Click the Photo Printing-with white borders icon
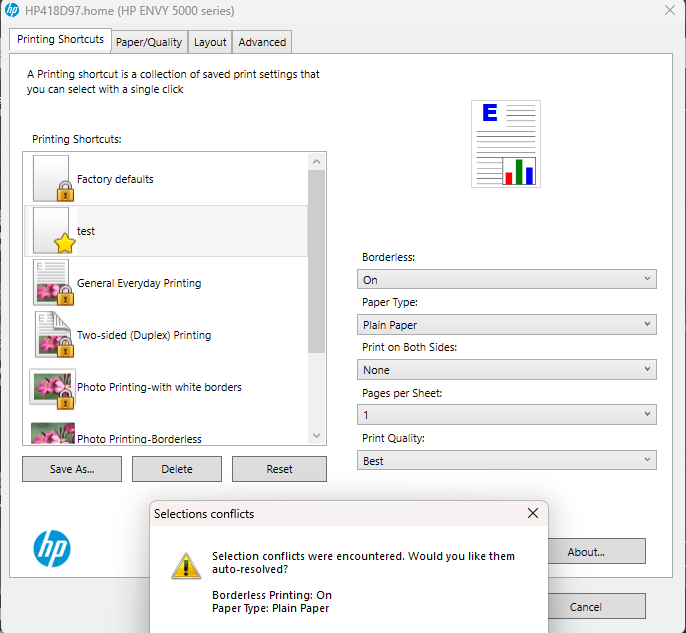 [52, 388]
